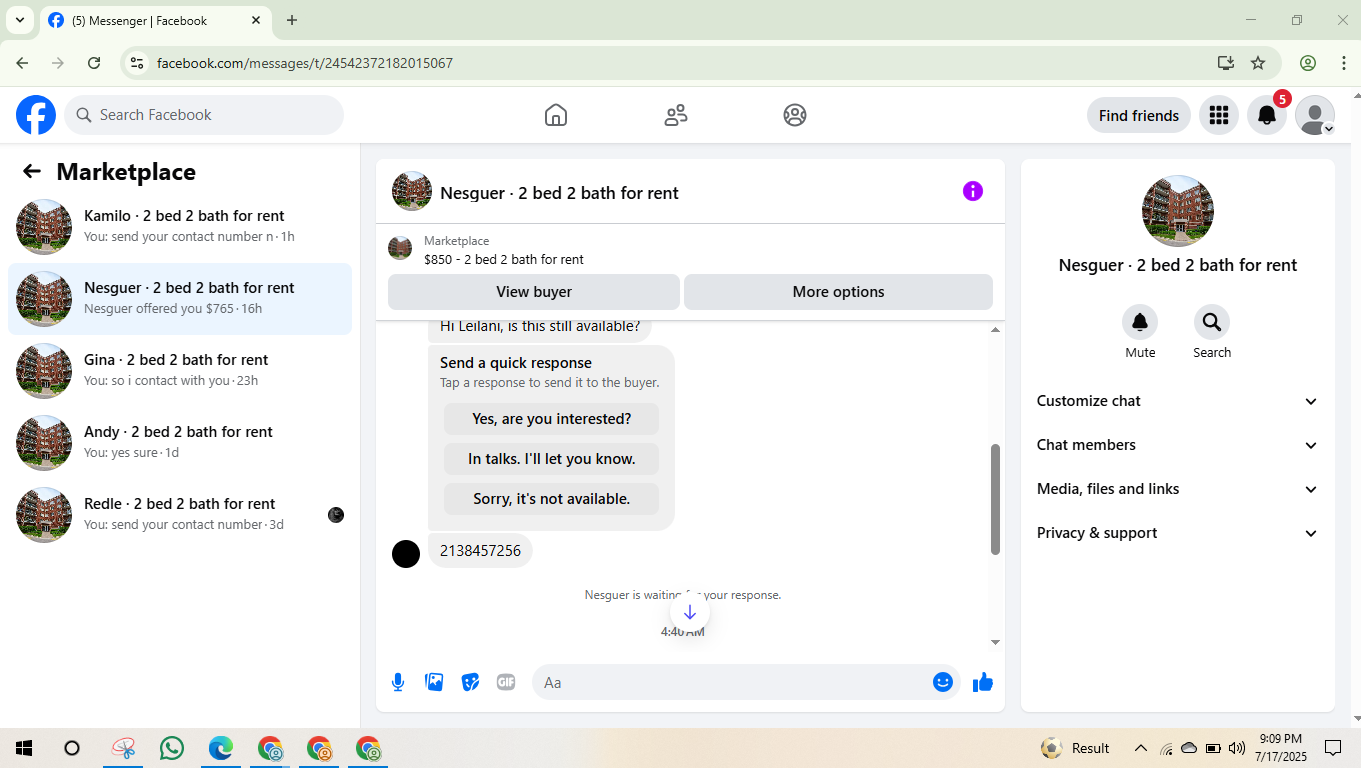Send a thumbs-up like
This screenshot has width=1361, height=768.
click(x=983, y=682)
